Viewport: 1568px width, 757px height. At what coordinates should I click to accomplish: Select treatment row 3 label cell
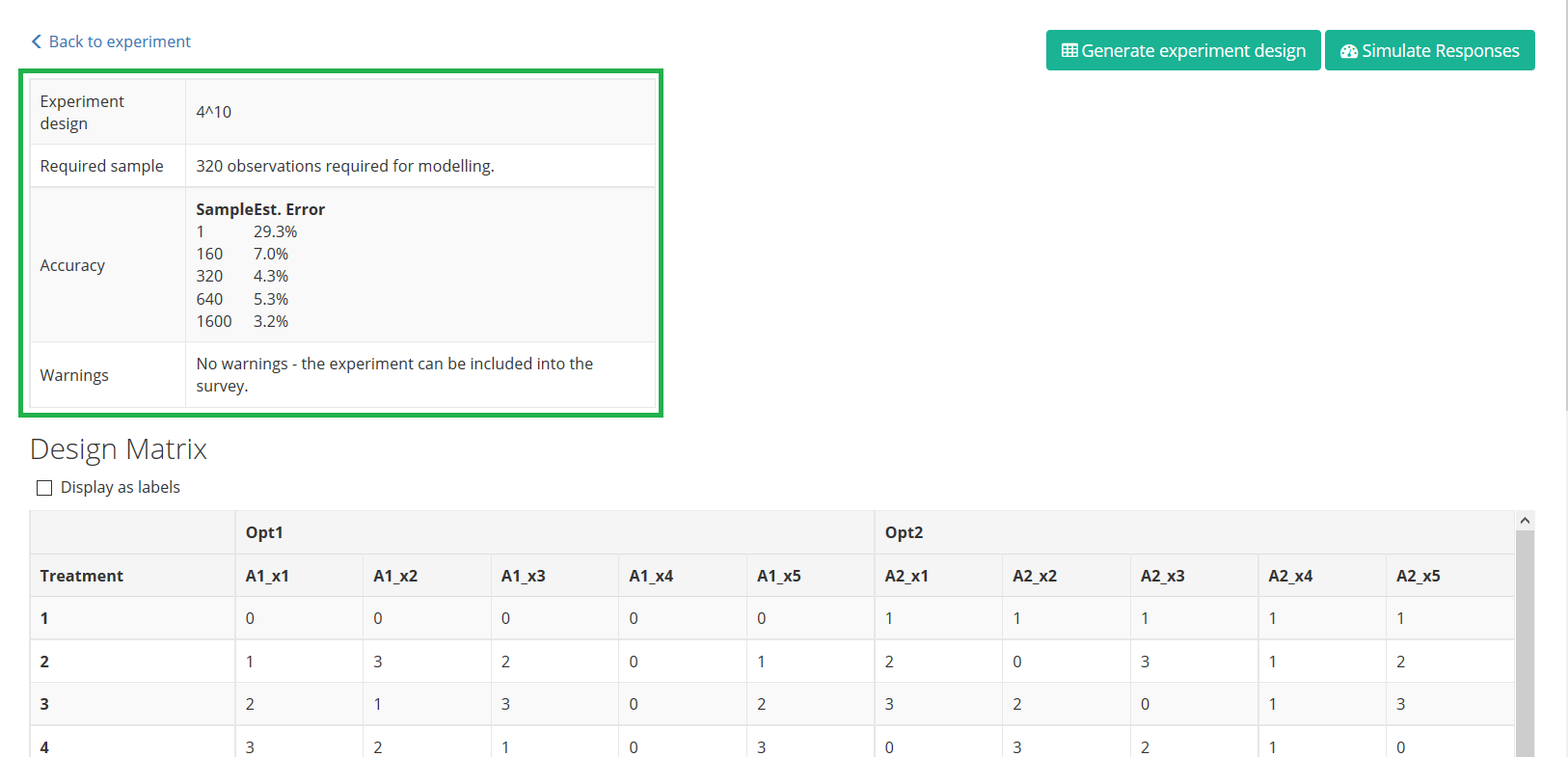tap(44, 704)
